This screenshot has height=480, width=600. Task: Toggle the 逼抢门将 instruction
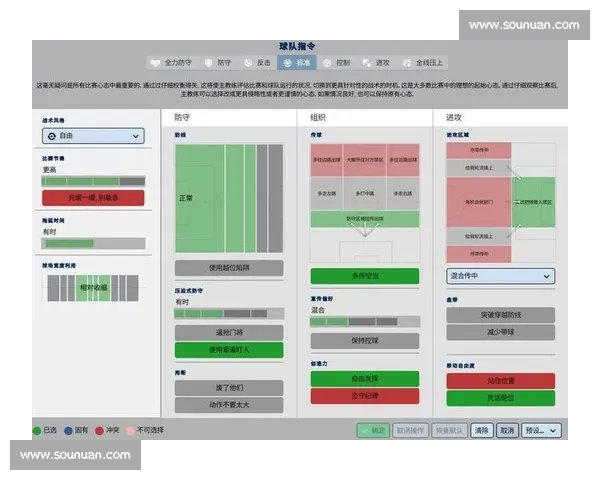coord(229,333)
